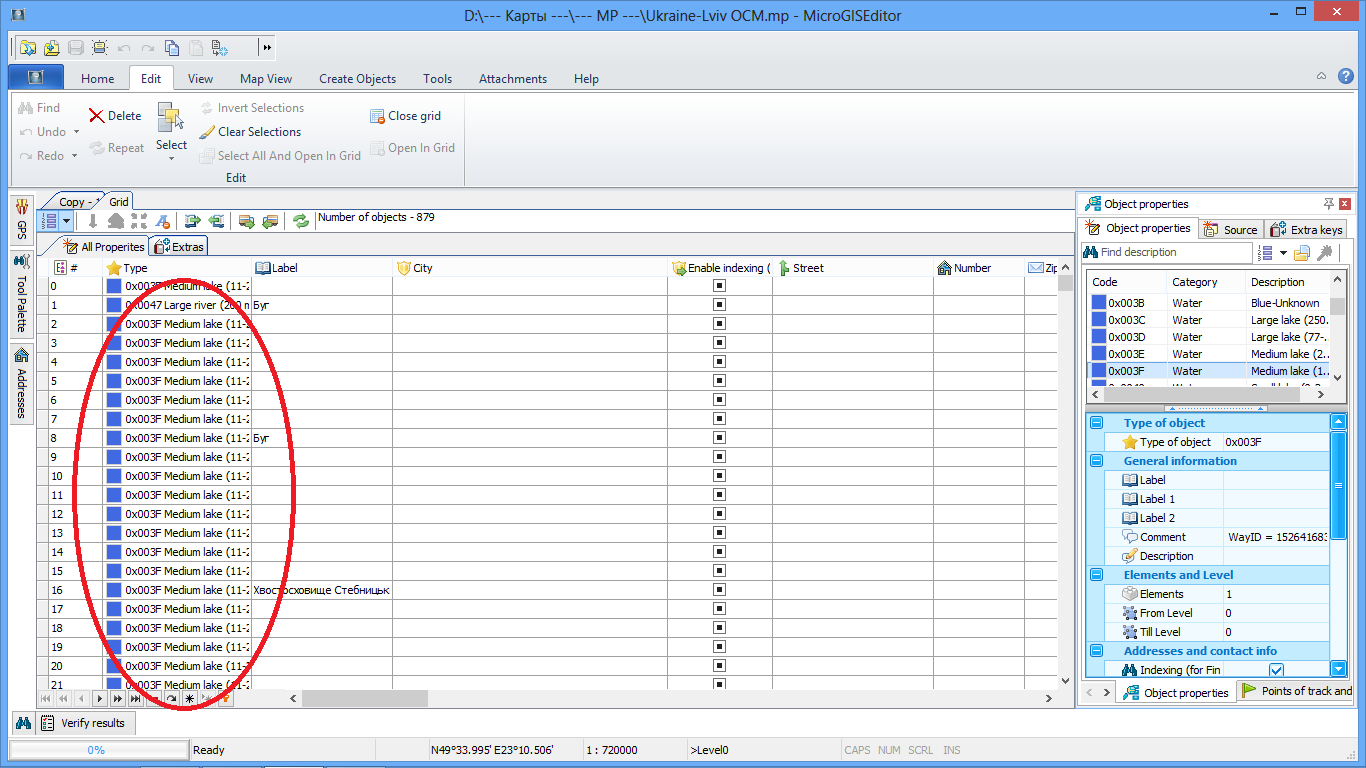Toggle Enable indexing checkbox in row 0
The image size is (1366, 768).
click(719, 286)
